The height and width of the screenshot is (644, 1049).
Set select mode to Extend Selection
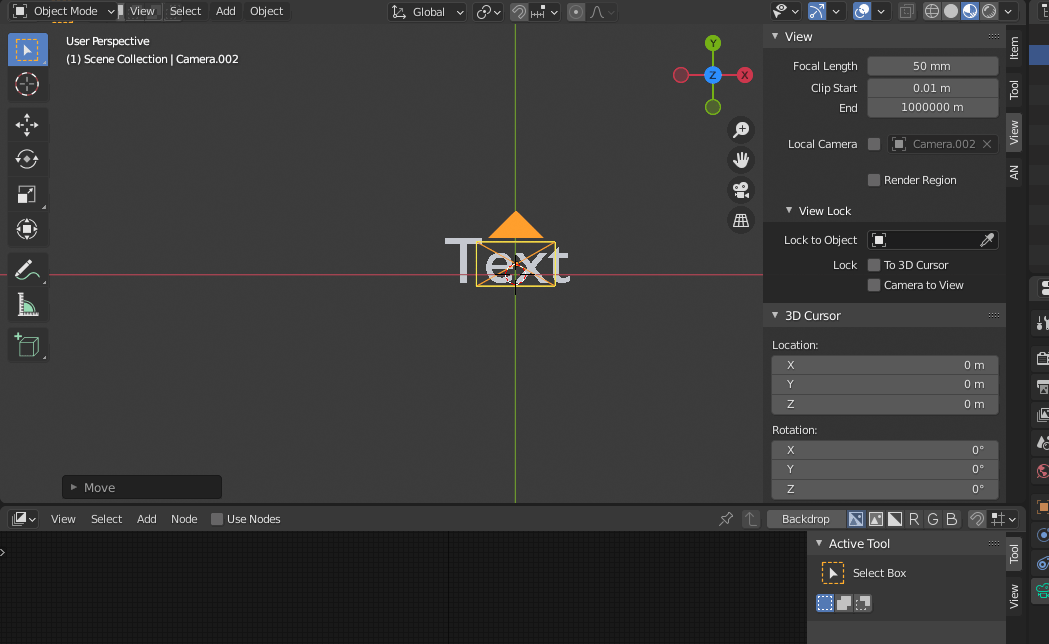click(844, 603)
